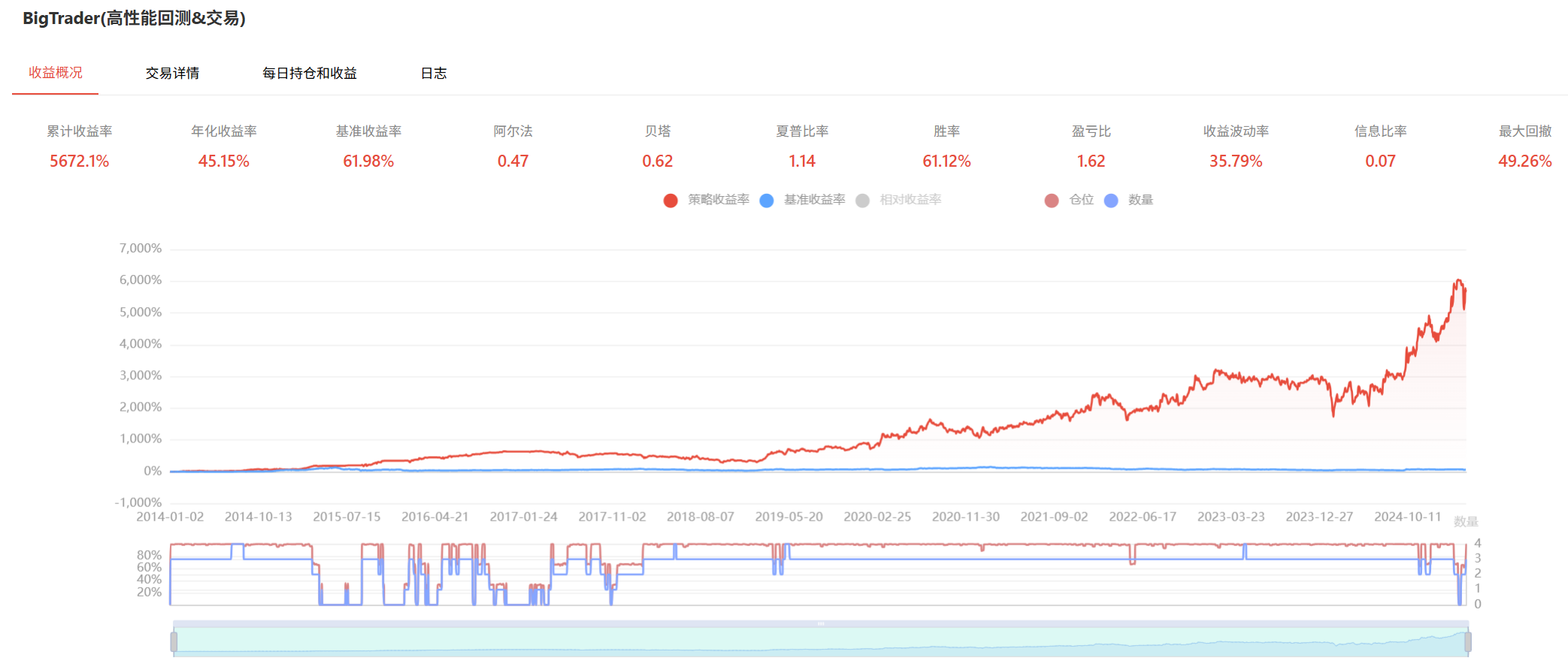Click the 最大回撤 value 49.26%
The image size is (1568, 667).
1524,161
